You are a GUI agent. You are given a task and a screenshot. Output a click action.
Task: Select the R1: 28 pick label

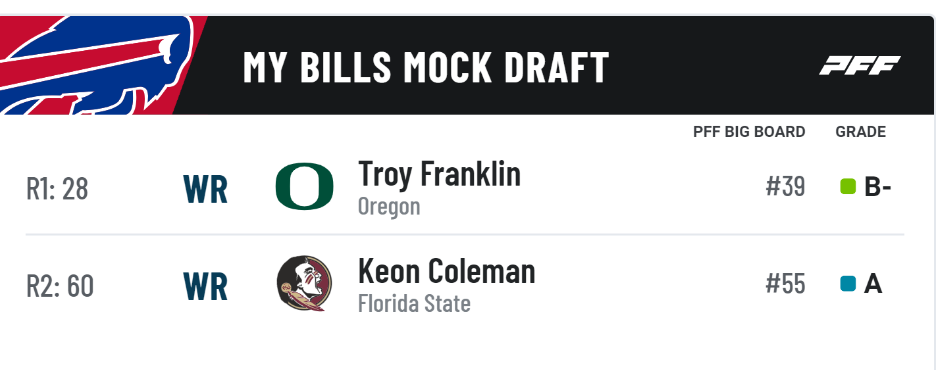[57, 189]
